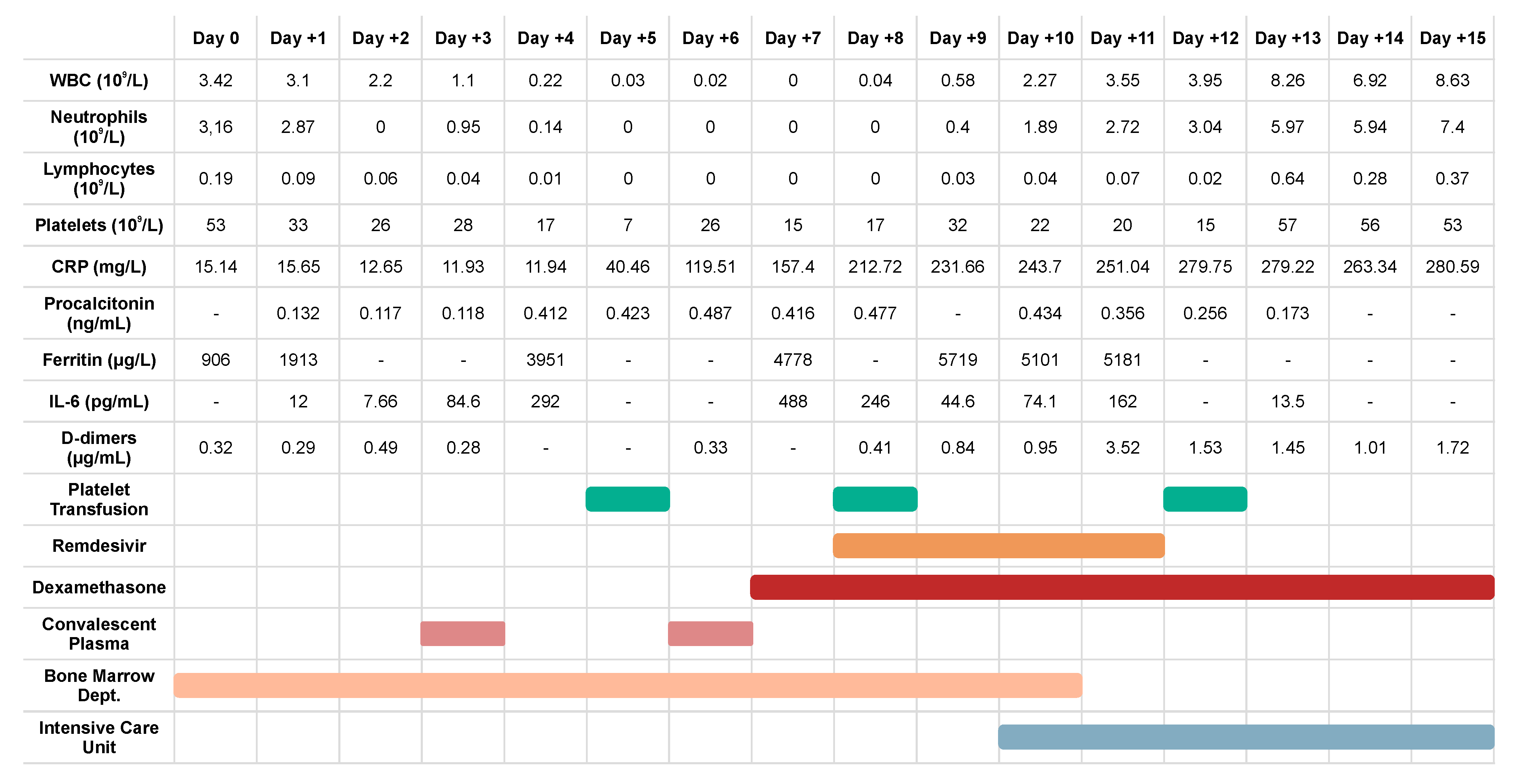Select the CRP value 280.59
Screen dimensions: 1513x784
(x=1452, y=267)
